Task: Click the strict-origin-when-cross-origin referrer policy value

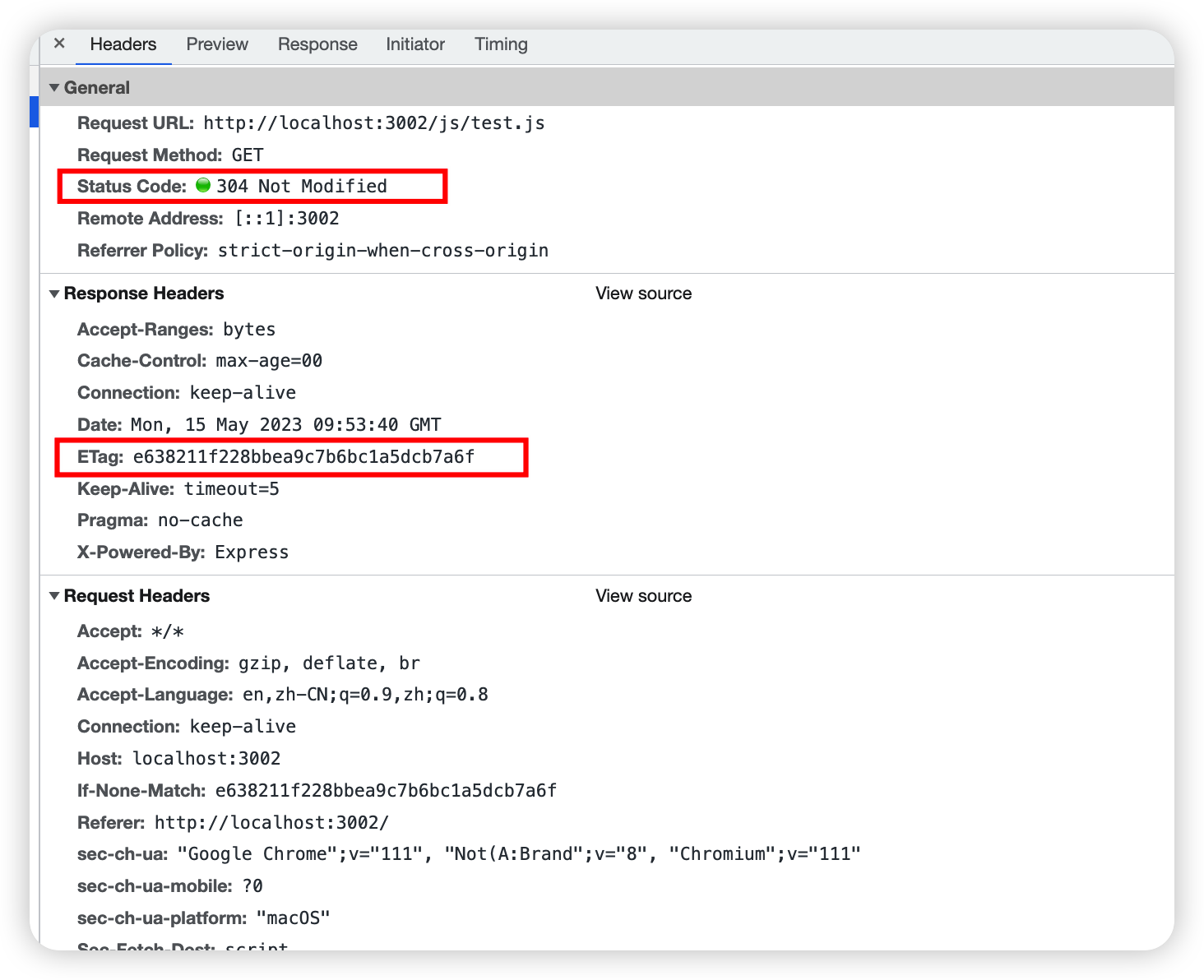Action: tap(383, 251)
